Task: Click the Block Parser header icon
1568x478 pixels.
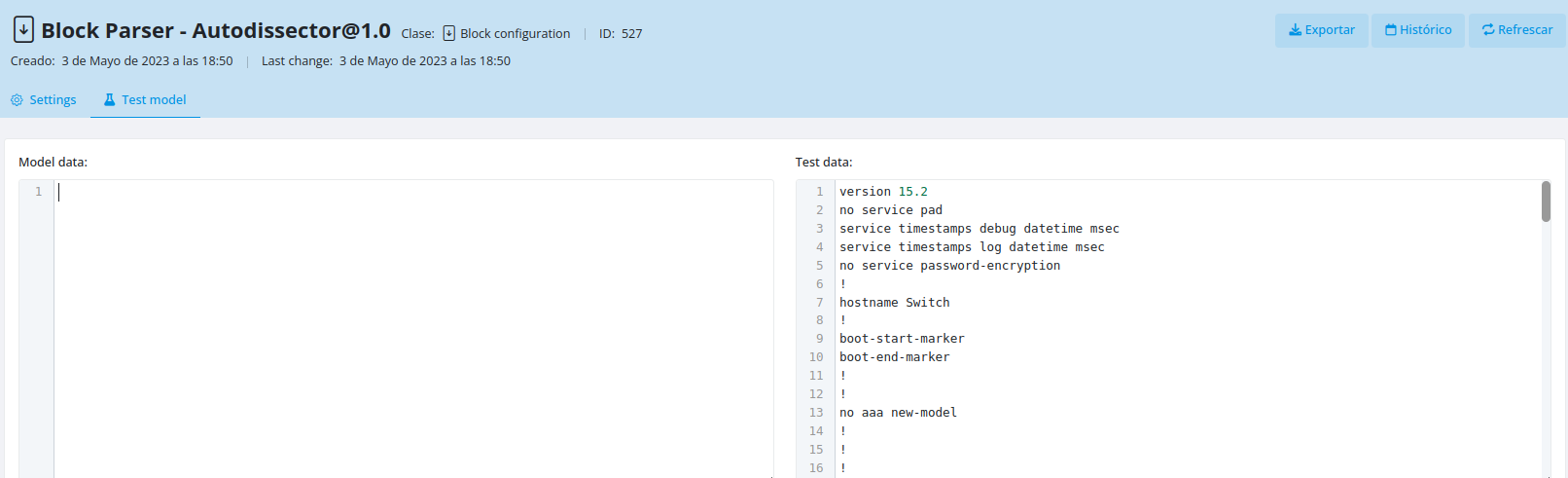Action: (x=23, y=30)
